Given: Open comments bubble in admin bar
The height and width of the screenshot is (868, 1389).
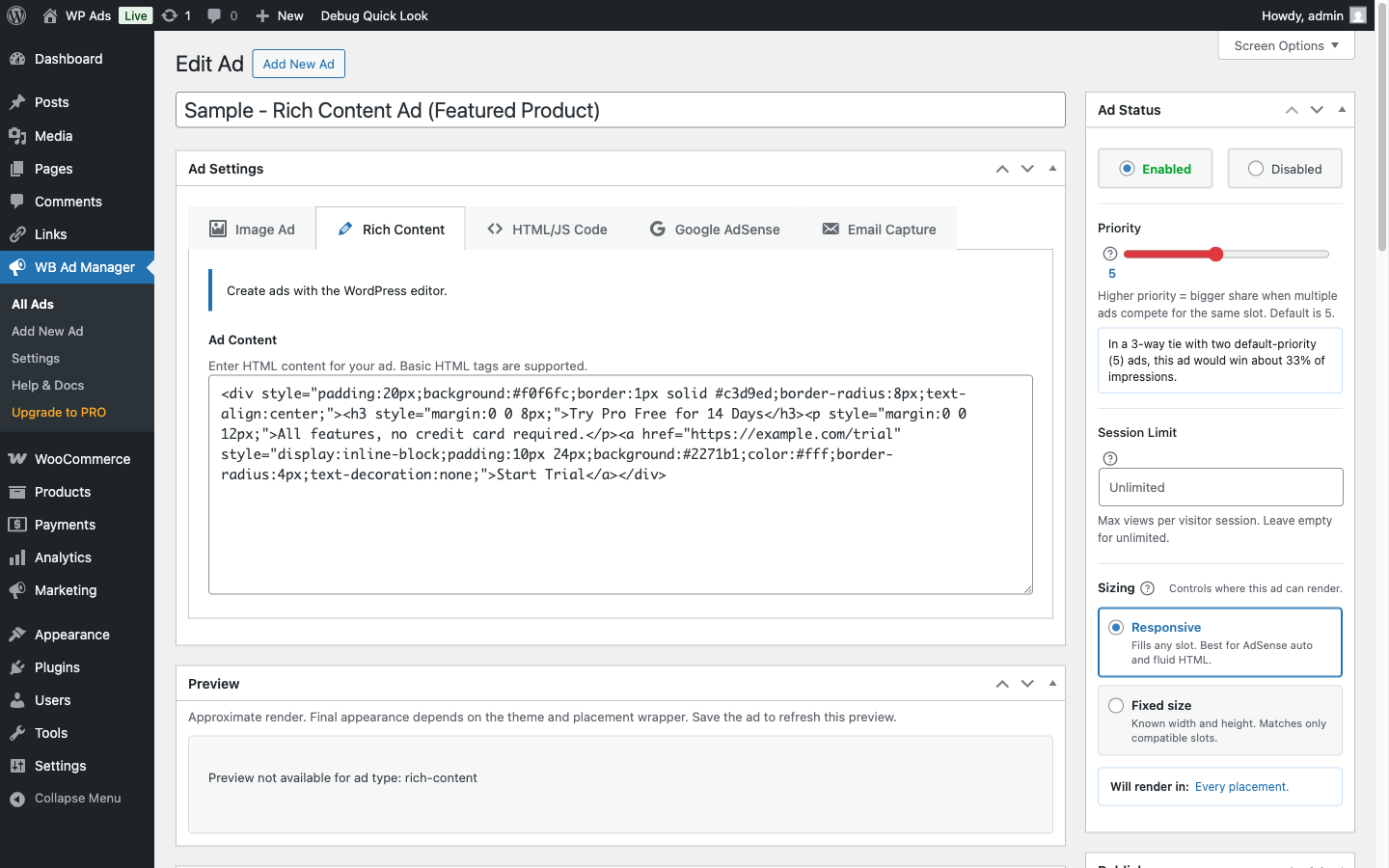Looking at the screenshot, I should [x=214, y=15].
